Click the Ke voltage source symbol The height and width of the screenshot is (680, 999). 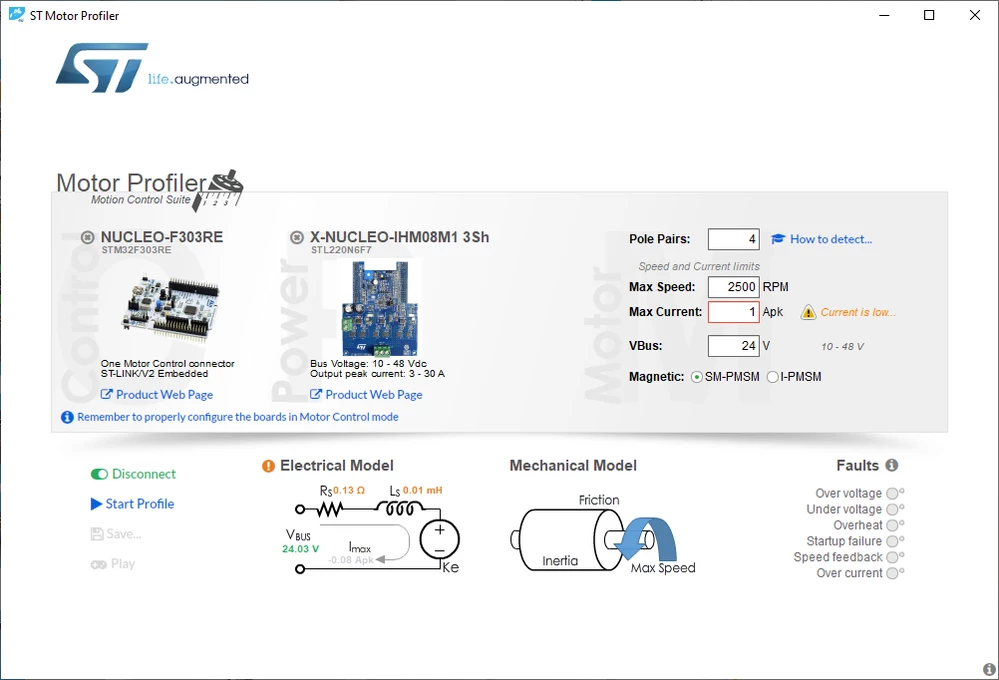tap(440, 539)
